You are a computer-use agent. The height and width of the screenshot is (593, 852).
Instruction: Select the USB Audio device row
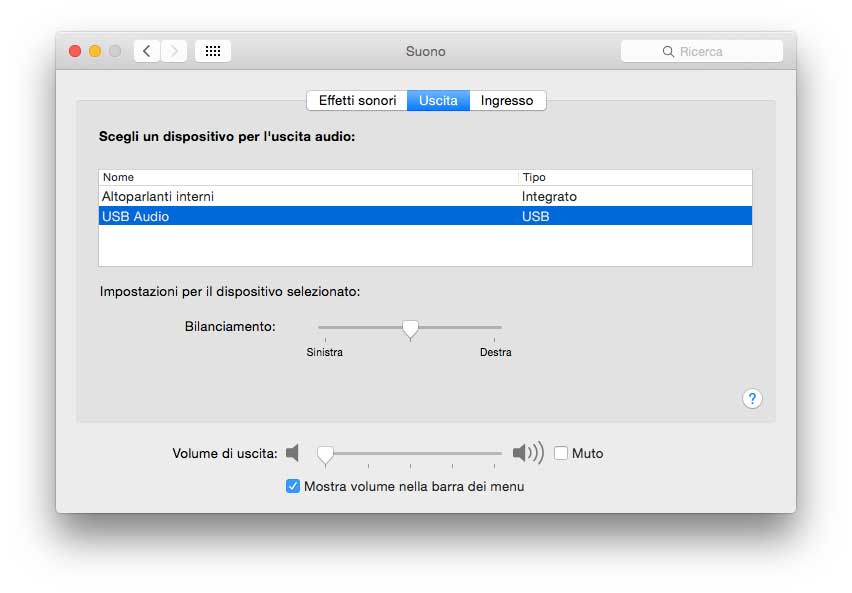pyautogui.click(x=425, y=216)
